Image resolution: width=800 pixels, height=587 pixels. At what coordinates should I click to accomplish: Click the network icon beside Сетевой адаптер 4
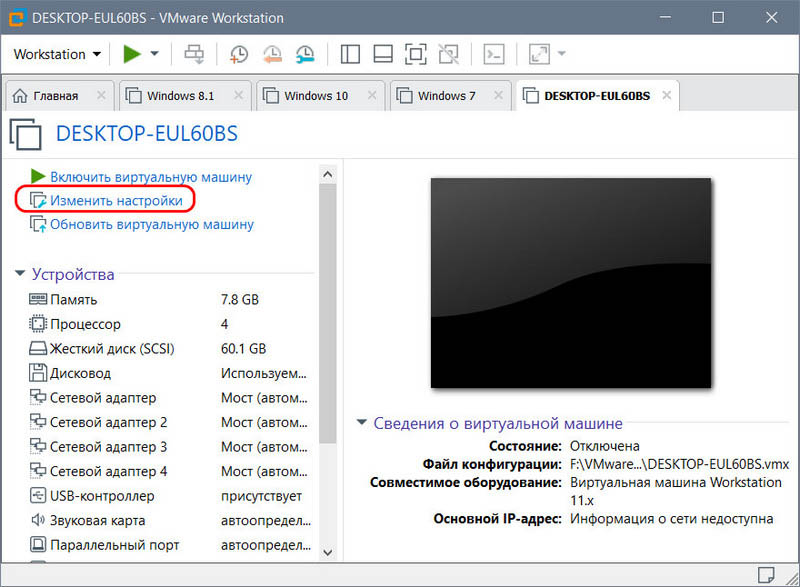click(38, 470)
